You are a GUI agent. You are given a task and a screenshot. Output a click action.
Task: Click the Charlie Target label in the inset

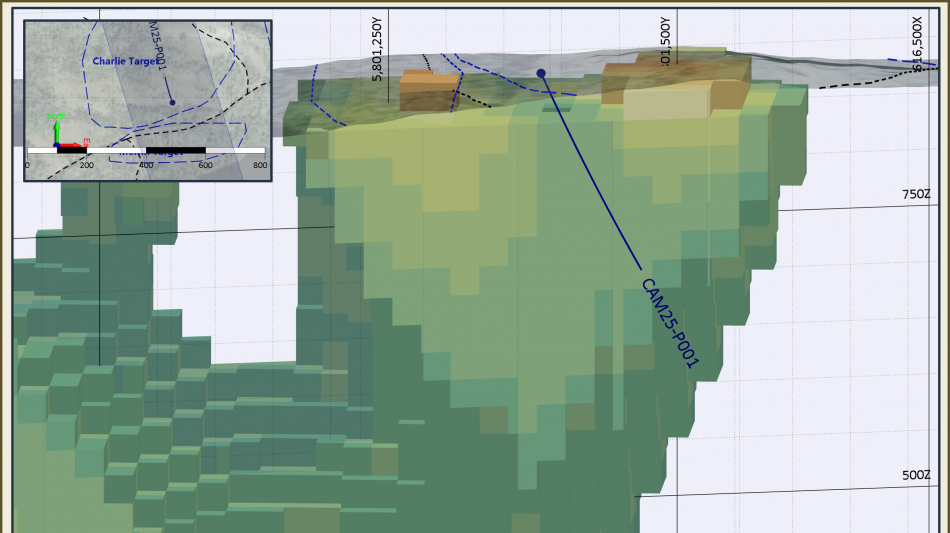pyautogui.click(x=125, y=61)
